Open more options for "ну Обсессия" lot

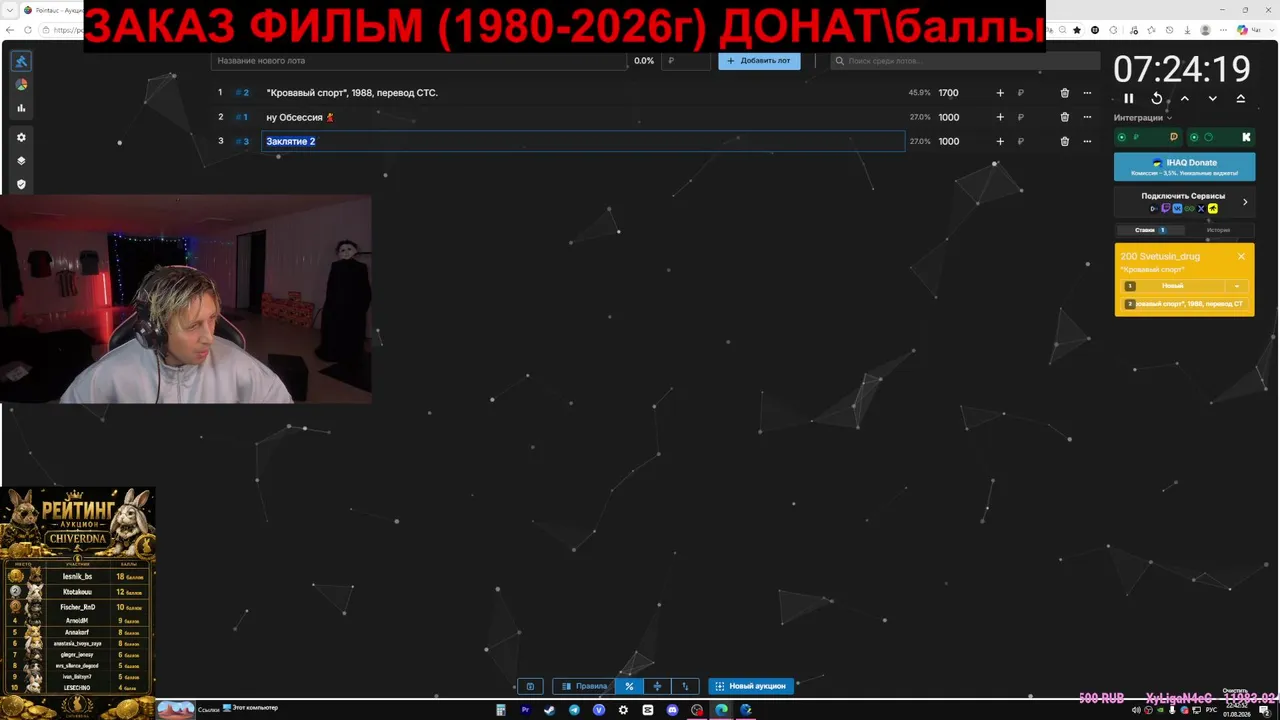(1087, 117)
